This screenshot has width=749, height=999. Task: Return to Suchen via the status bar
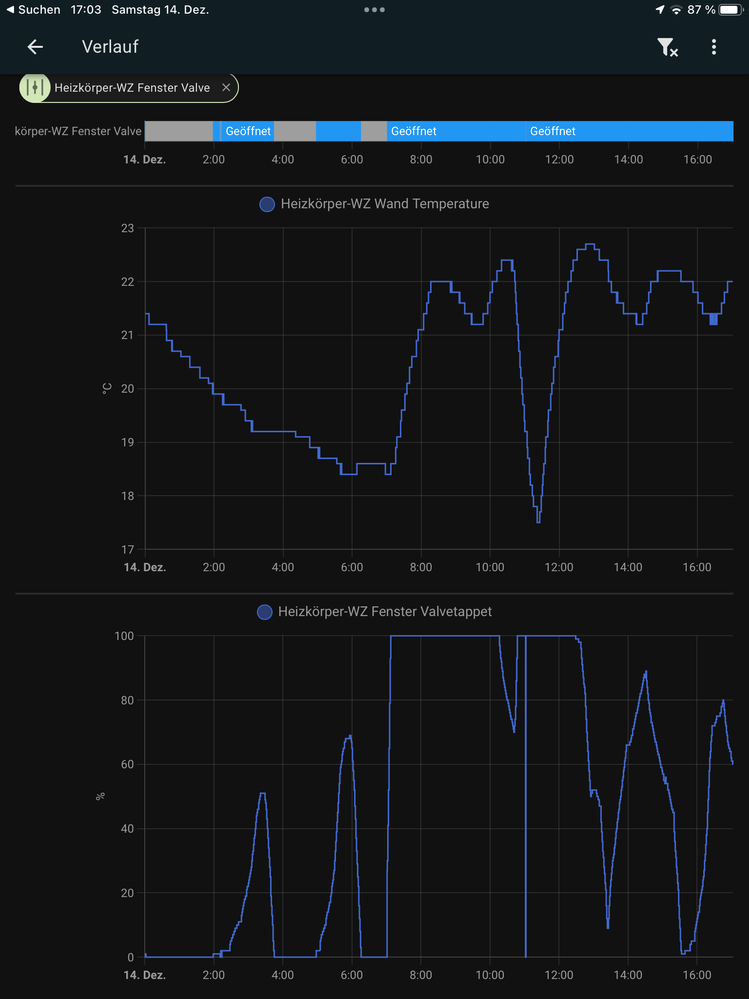[32, 9]
